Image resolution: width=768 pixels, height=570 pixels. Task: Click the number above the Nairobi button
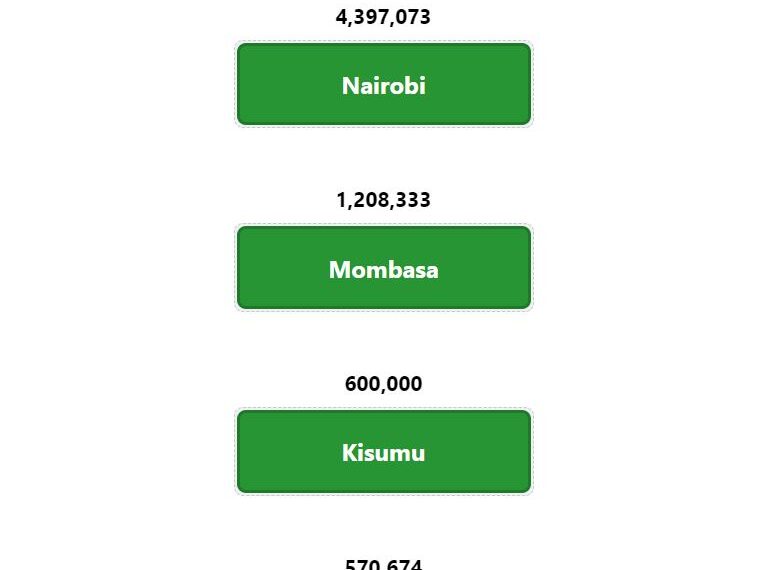(383, 17)
